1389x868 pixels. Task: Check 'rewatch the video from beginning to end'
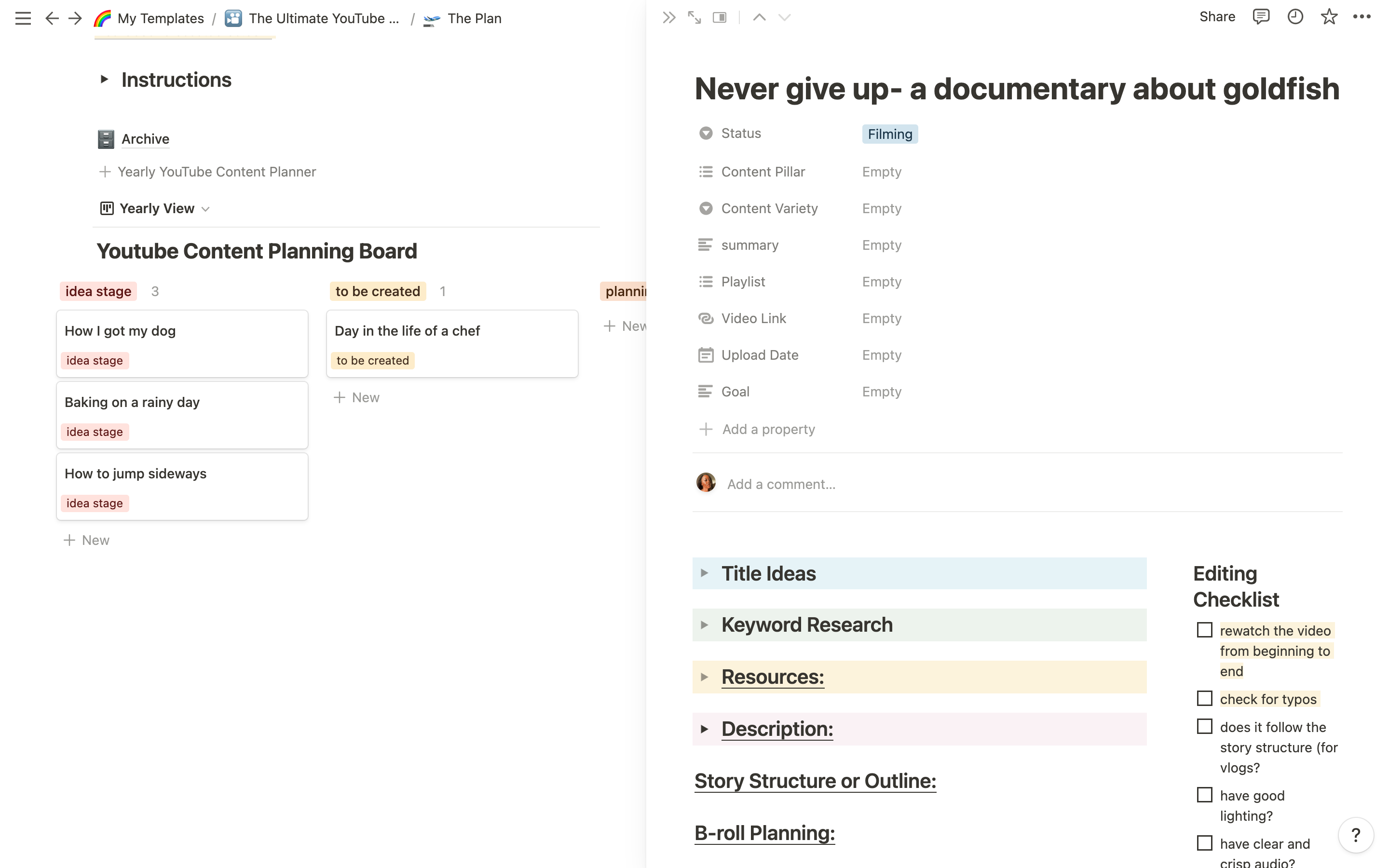[1204, 630]
